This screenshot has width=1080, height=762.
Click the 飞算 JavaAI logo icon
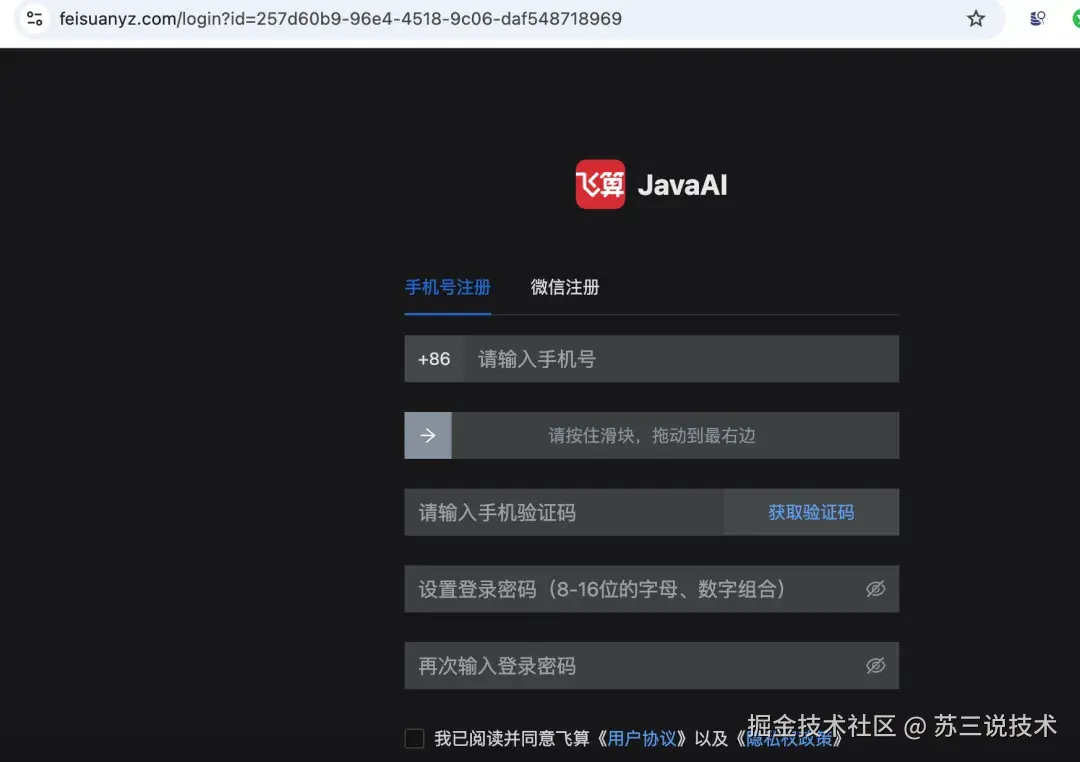[599, 184]
